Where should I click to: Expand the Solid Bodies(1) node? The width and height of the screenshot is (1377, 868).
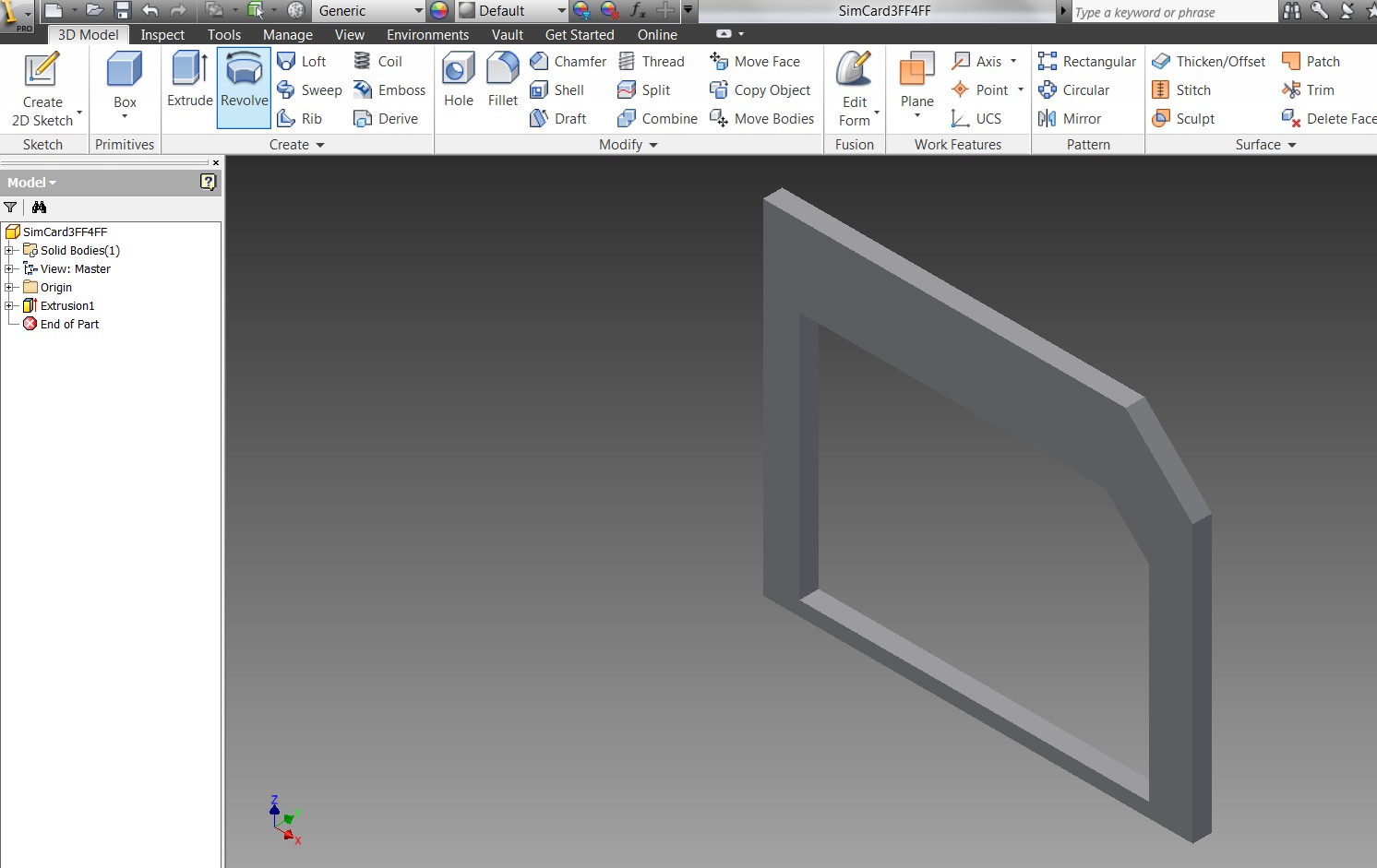(x=9, y=250)
